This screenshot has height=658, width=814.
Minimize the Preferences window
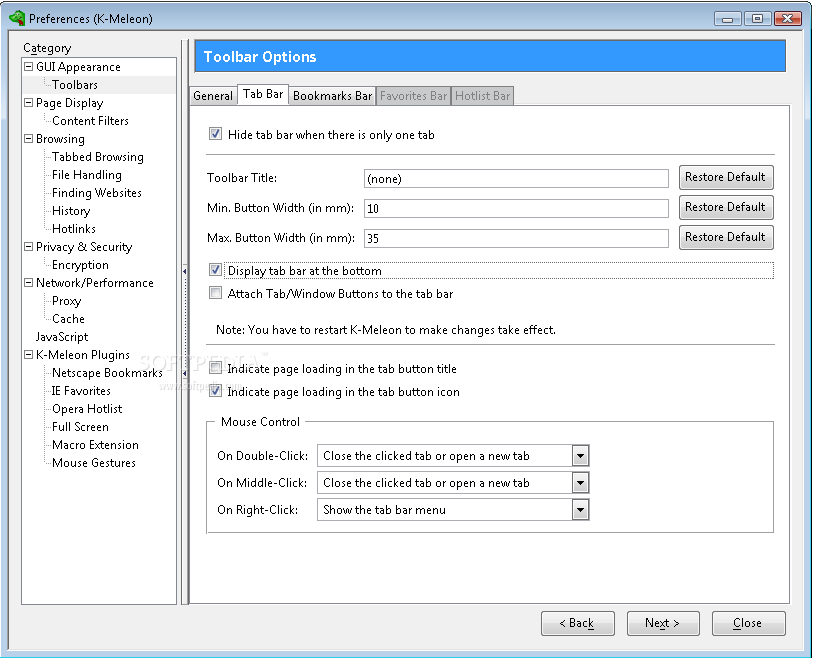tap(727, 19)
